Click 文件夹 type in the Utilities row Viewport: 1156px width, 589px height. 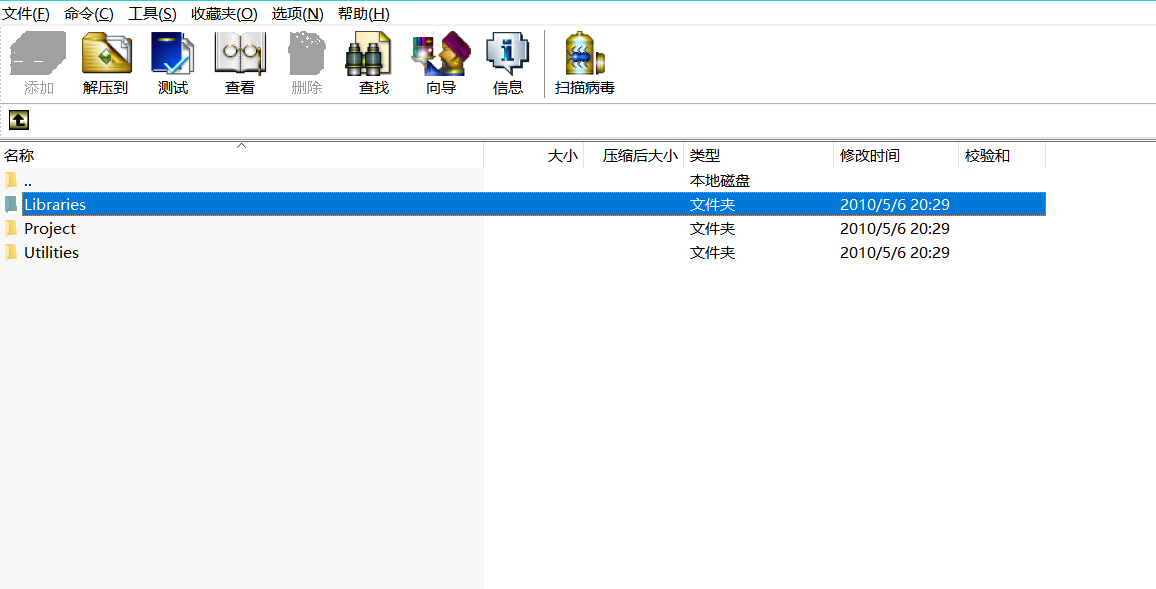tap(712, 252)
